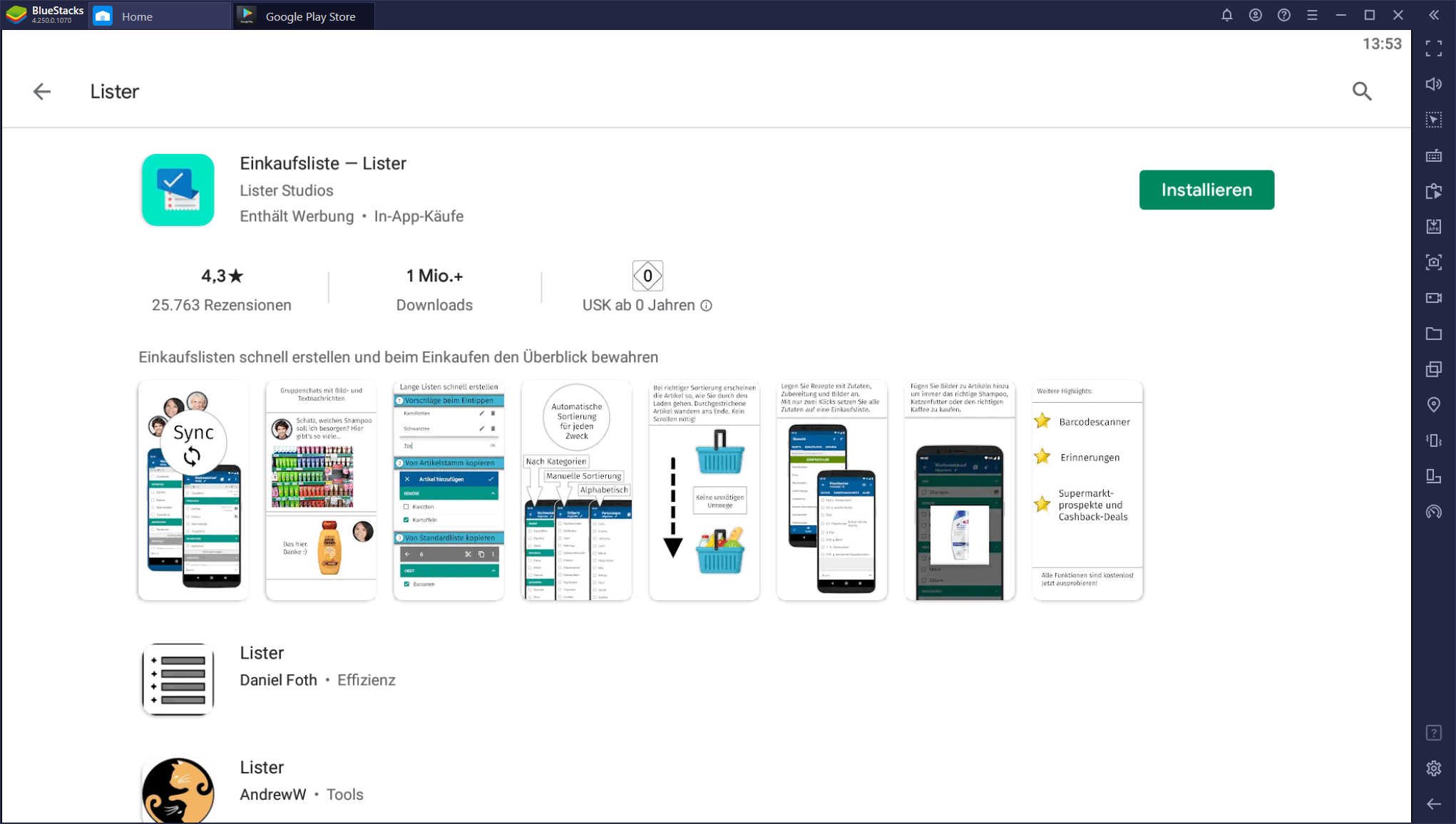This screenshot has width=1456, height=824.
Task: Open the shopping baskets screenshot
Action: pyautogui.click(x=704, y=490)
